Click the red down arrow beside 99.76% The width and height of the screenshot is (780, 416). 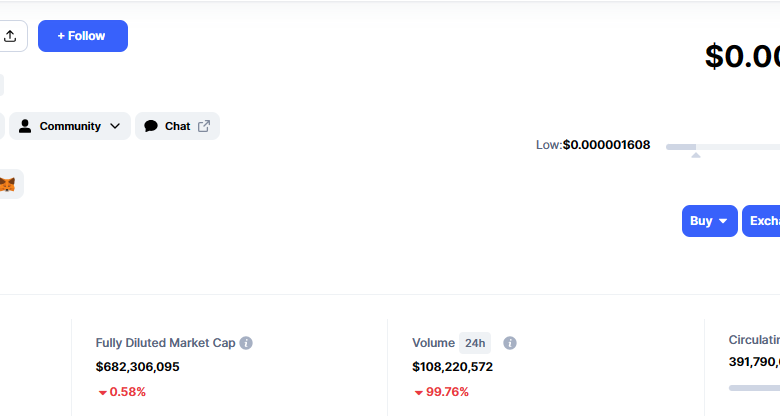[418, 392]
